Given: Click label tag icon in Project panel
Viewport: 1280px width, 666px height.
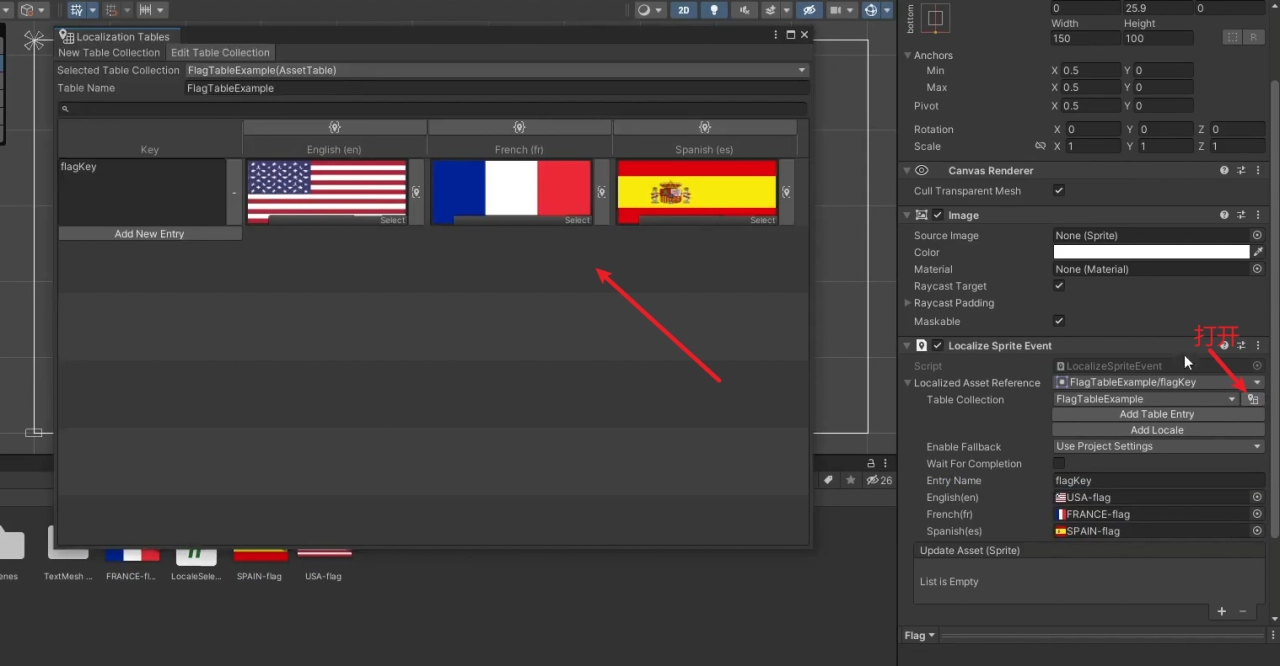Looking at the screenshot, I should 828,480.
